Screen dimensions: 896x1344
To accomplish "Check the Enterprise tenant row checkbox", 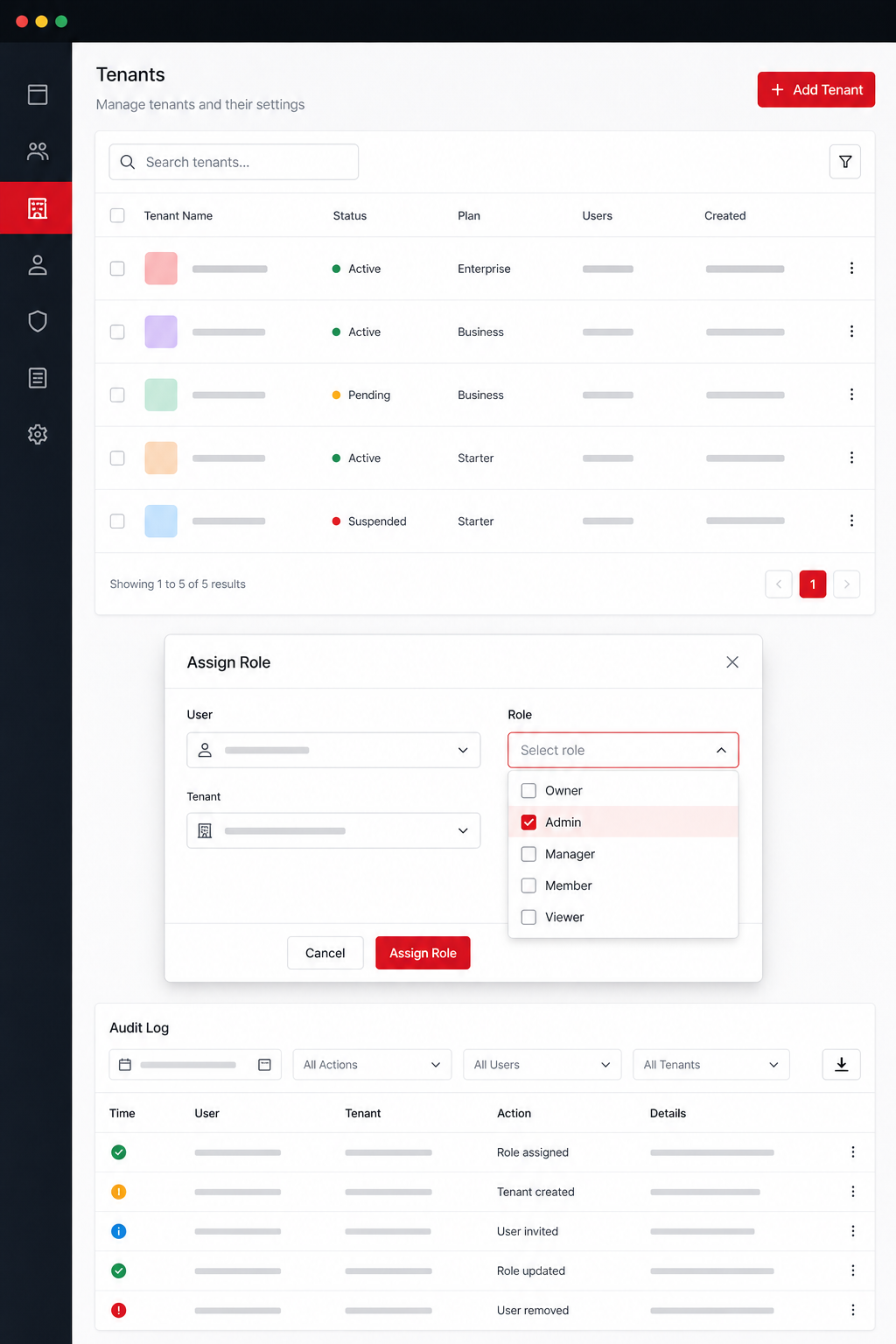I will 117,269.
